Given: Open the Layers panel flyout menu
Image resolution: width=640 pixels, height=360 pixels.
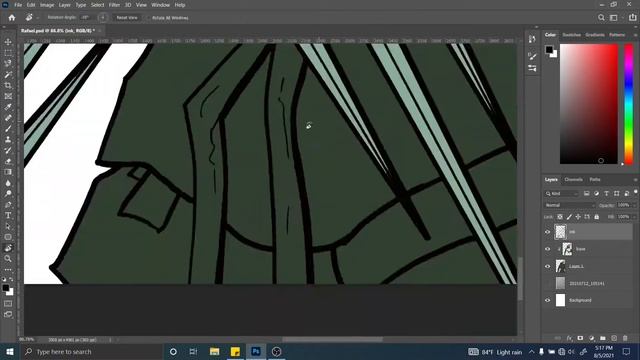Looking at the screenshot, I should 635,180.
